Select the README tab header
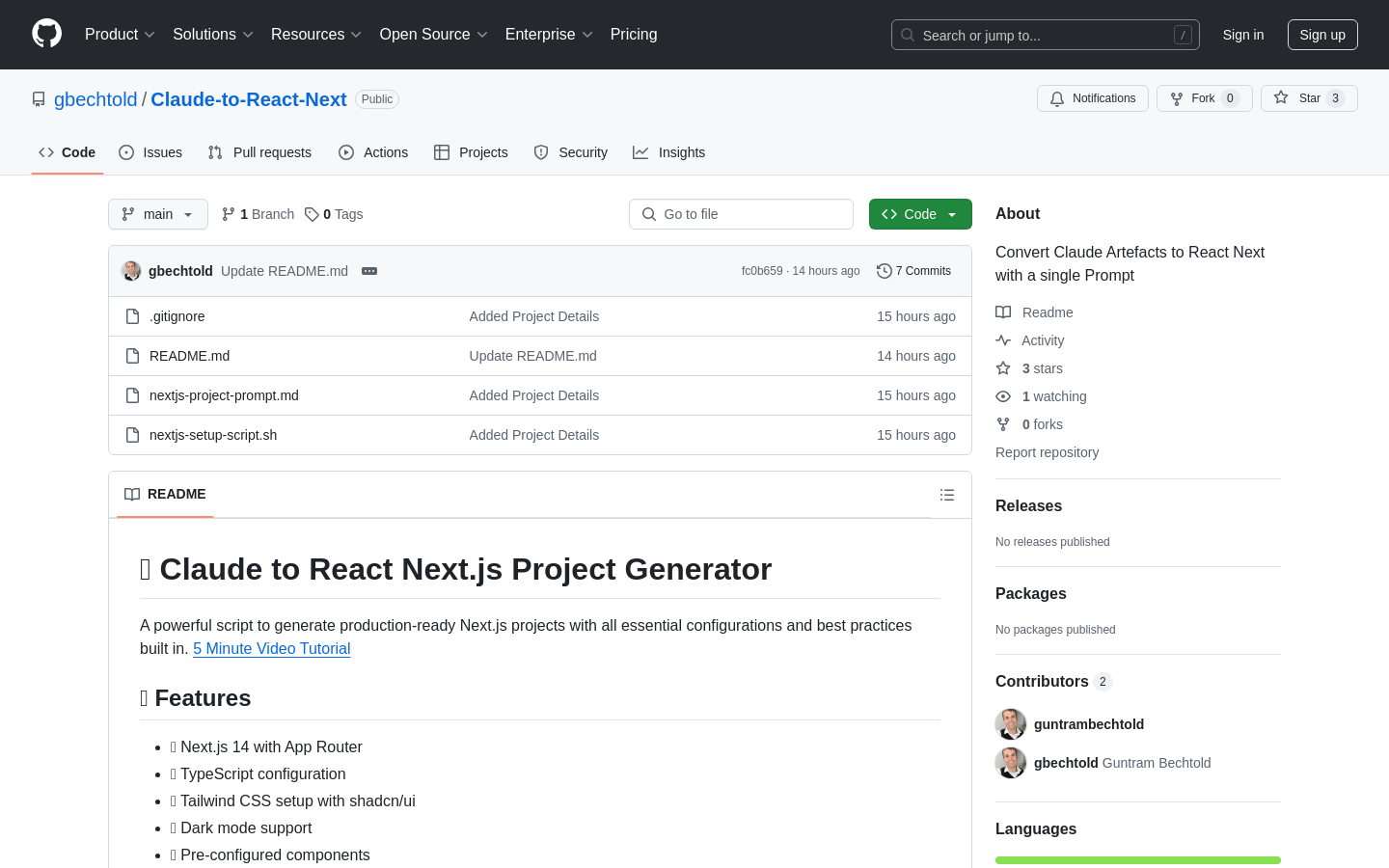The width and height of the screenshot is (1389, 868). [x=165, y=495]
